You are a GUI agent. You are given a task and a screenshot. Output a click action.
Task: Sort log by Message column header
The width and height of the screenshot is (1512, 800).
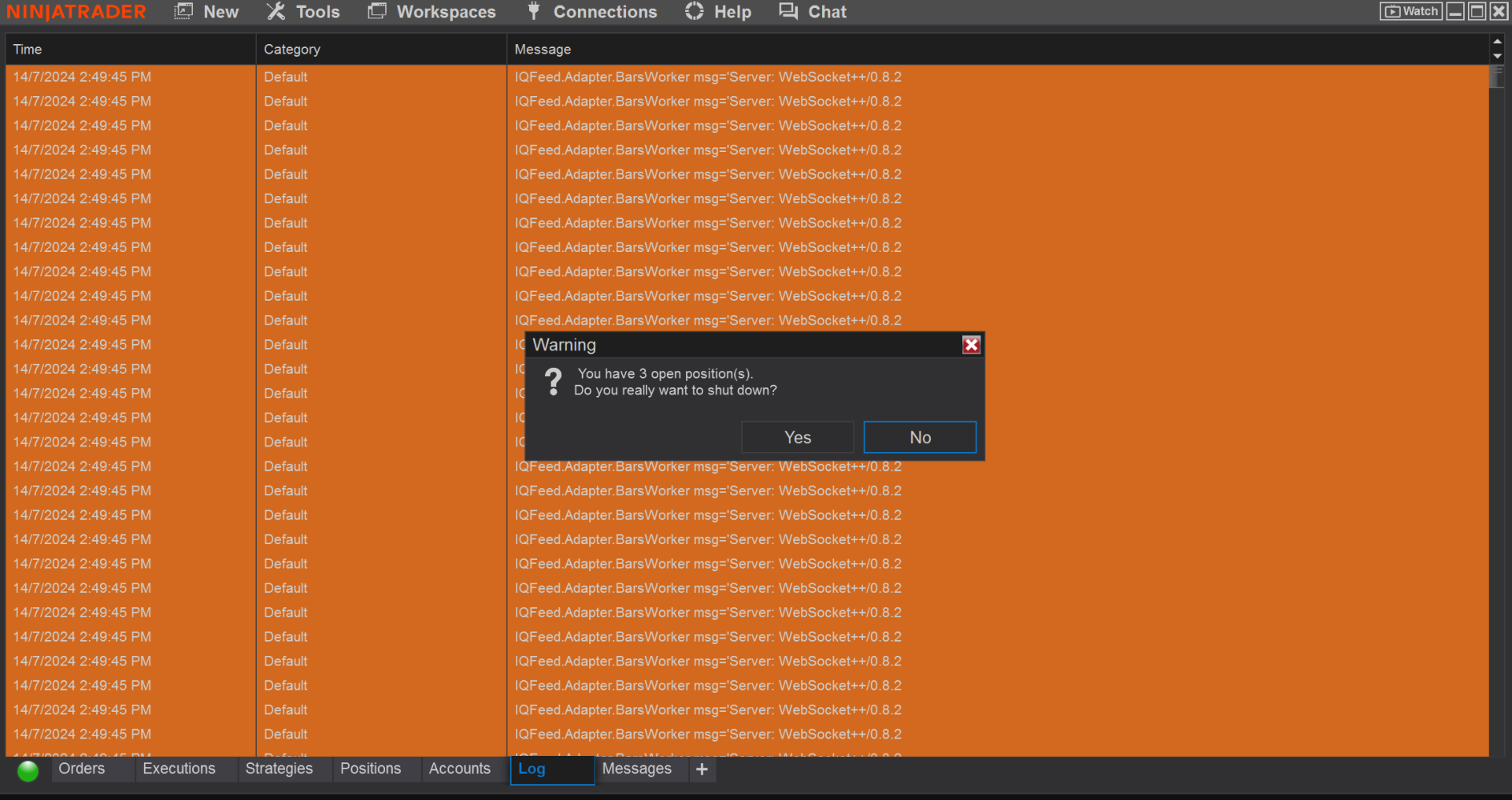(998, 49)
